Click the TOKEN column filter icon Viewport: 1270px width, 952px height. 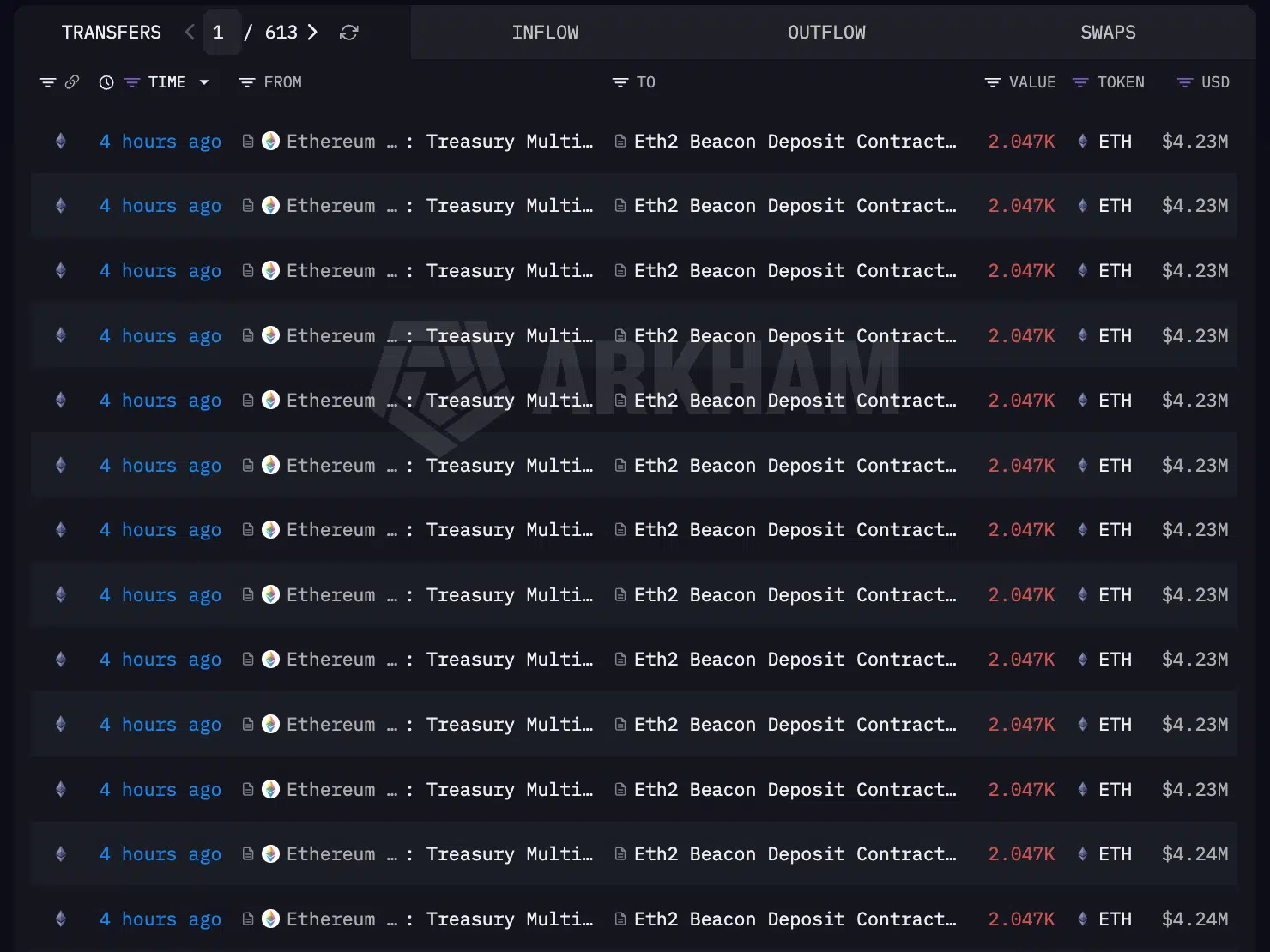(1079, 82)
